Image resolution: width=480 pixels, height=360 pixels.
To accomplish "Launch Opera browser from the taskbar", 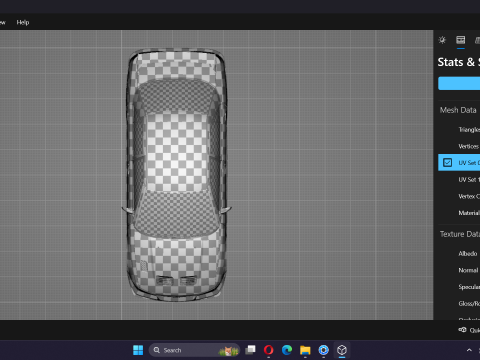I will (x=268, y=350).
